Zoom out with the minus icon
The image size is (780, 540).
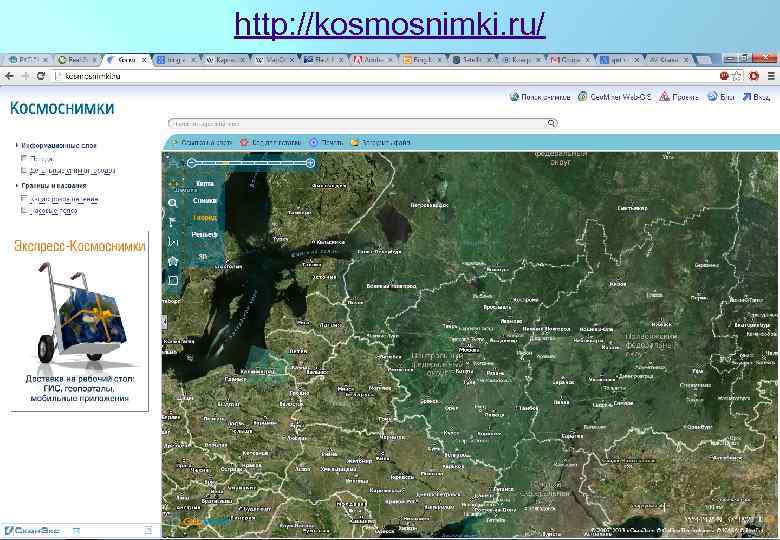(x=192, y=163)
